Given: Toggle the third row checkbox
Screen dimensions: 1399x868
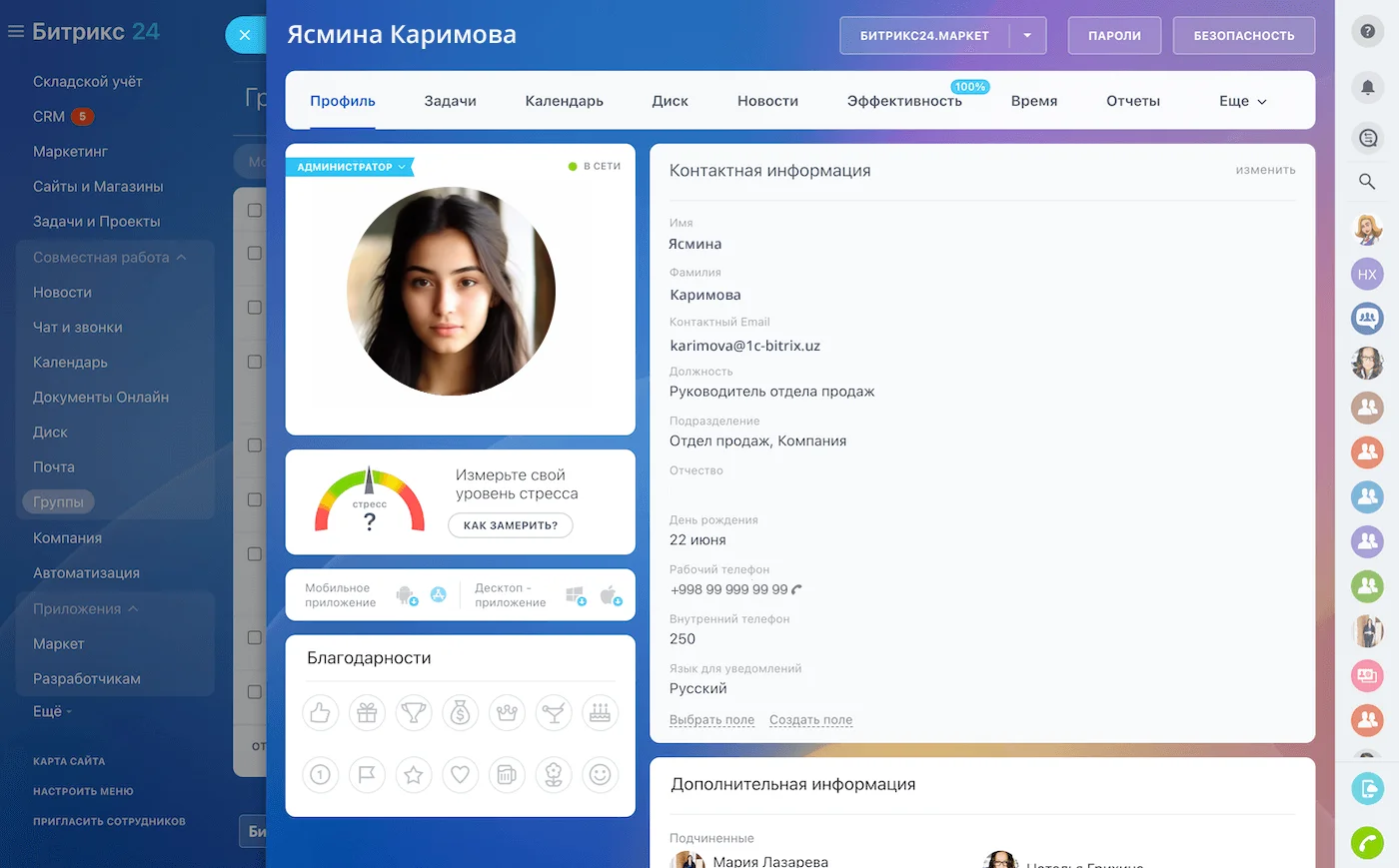Looking at the screenshot, I should (x=255, y=308).
